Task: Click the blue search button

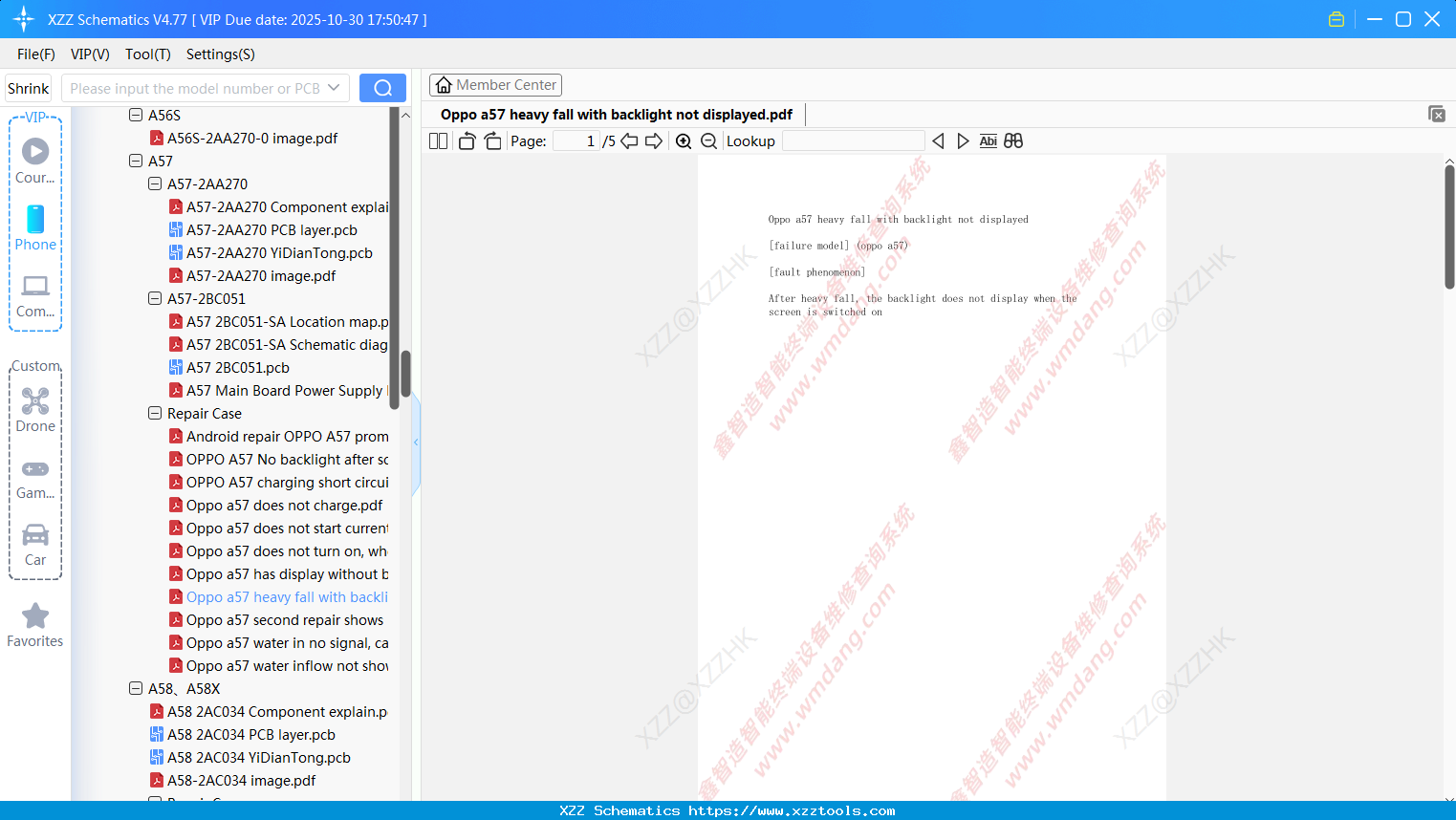Action: tap(382, 88)
